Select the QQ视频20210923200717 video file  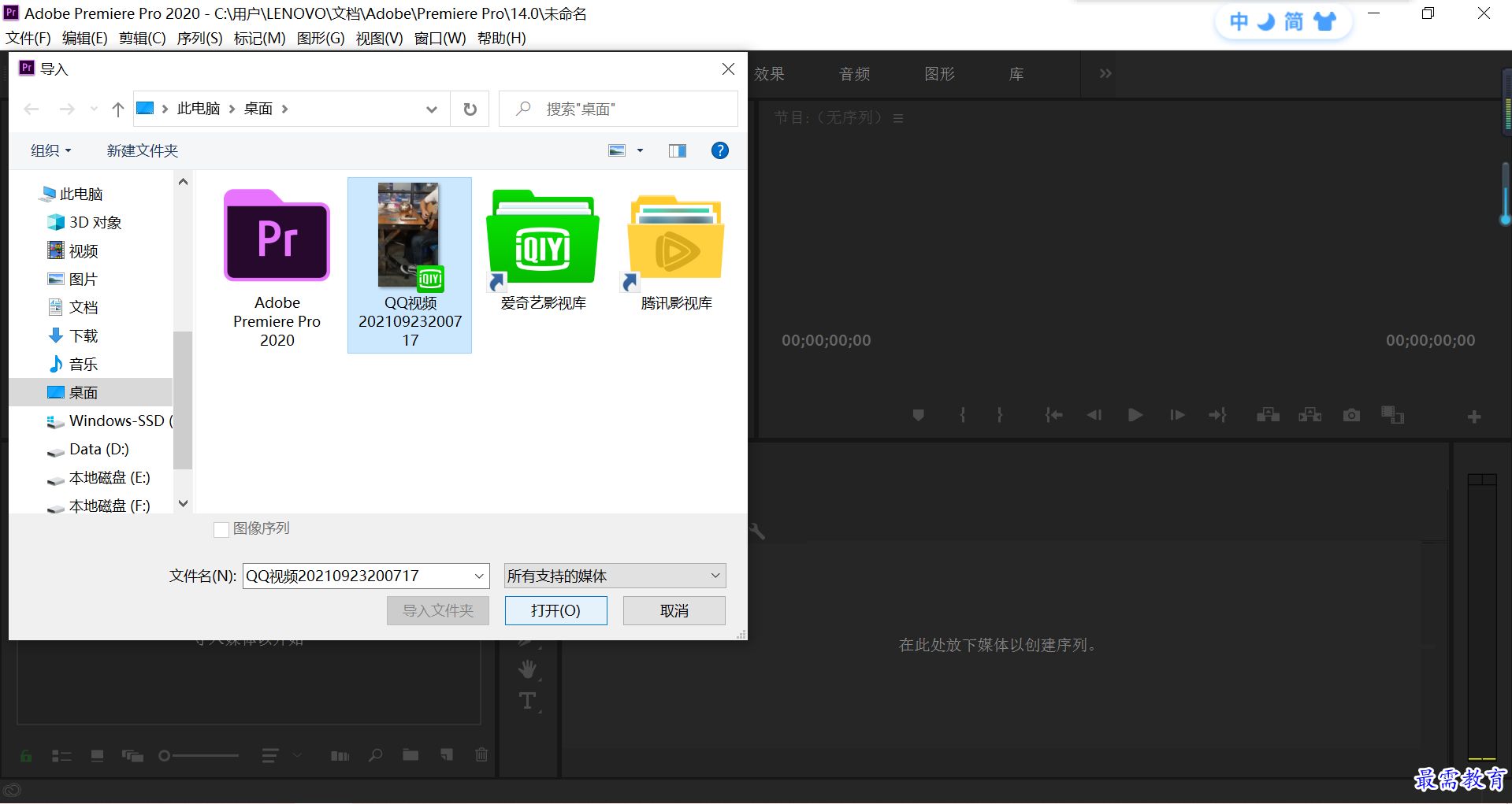pos(410,265)
